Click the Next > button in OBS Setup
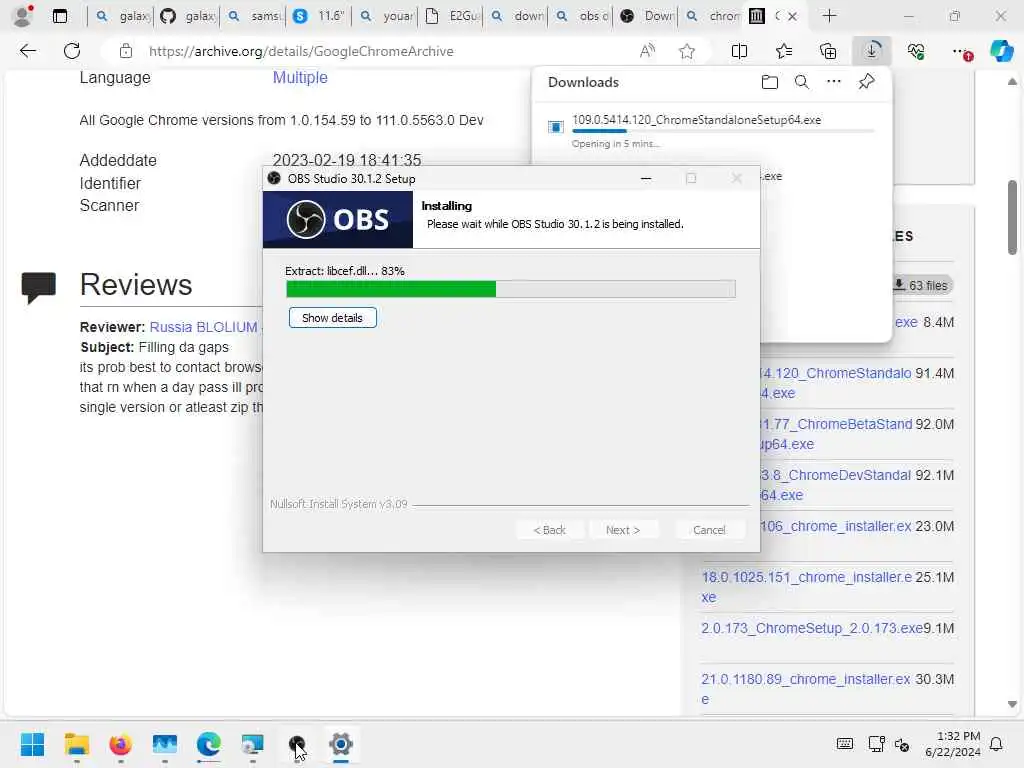 tap(622, 530)
